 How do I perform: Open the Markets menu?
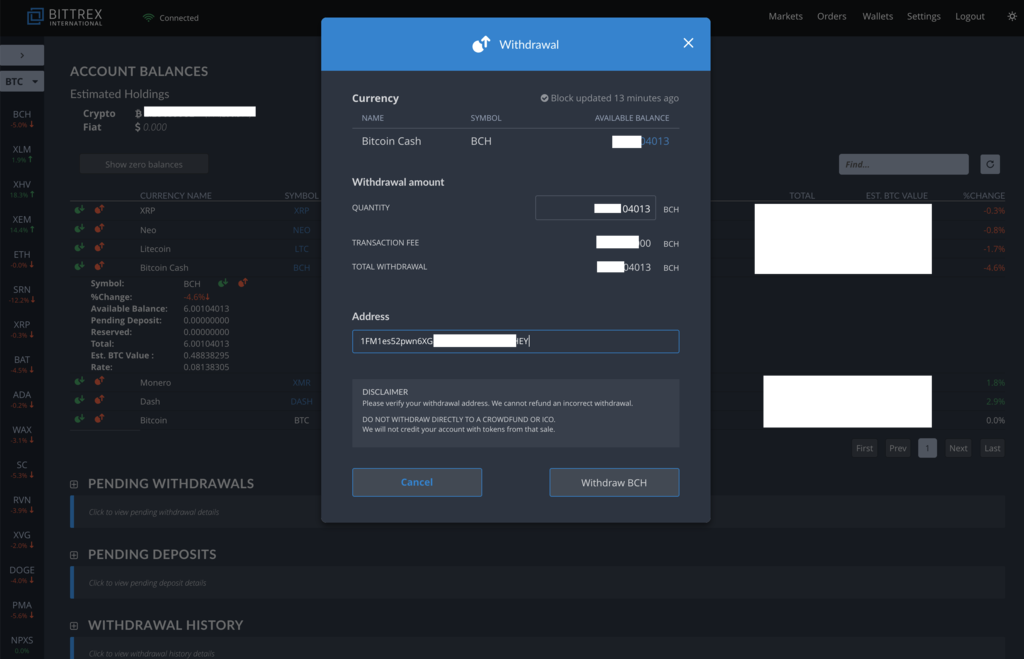click(785, 16)
